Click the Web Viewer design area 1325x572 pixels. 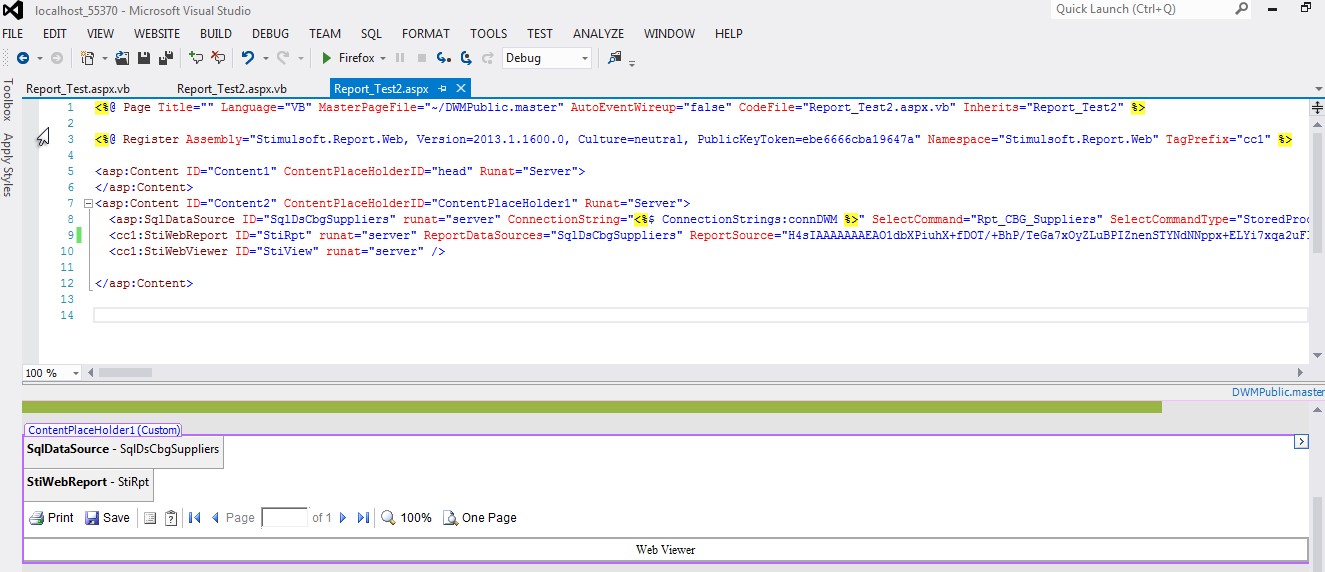point(665,550)
